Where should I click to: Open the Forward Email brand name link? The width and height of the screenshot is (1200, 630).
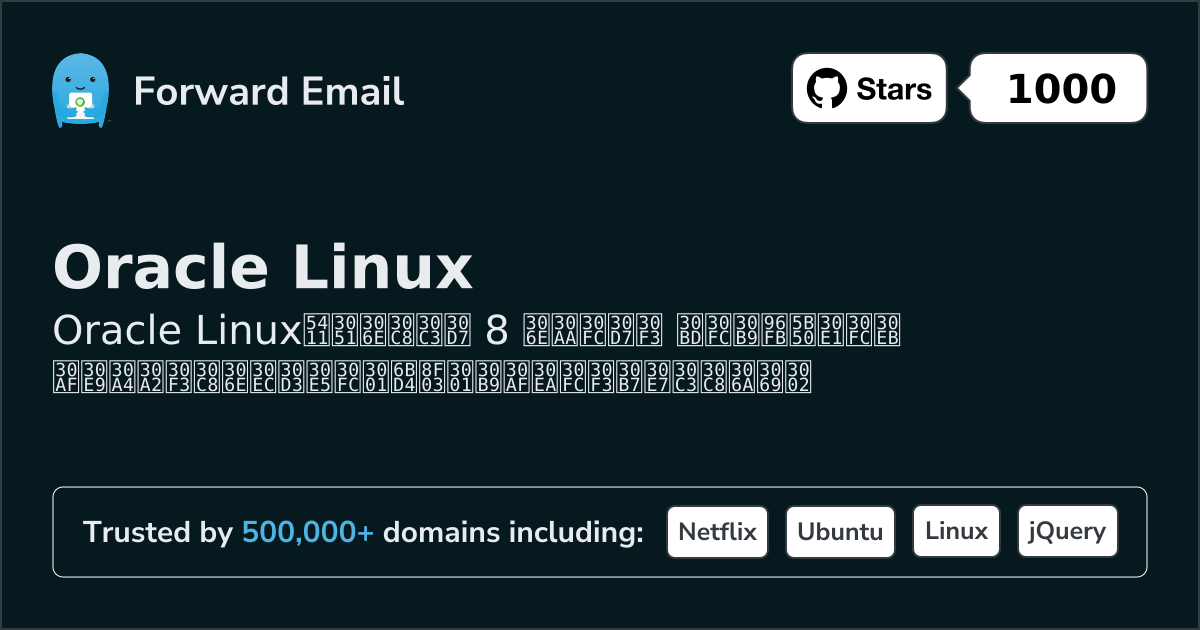268,91
